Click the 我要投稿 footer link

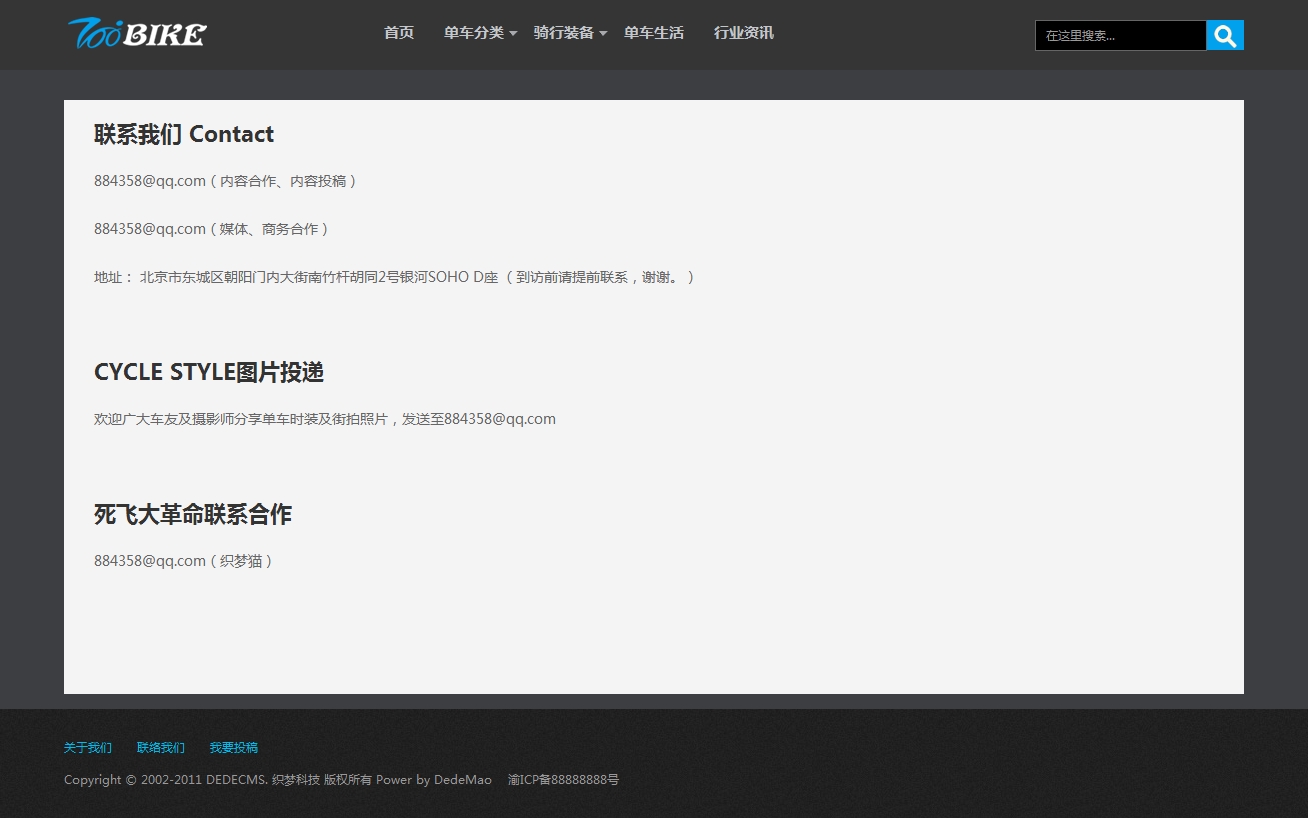pyautogui.click(x=233, y=748)
